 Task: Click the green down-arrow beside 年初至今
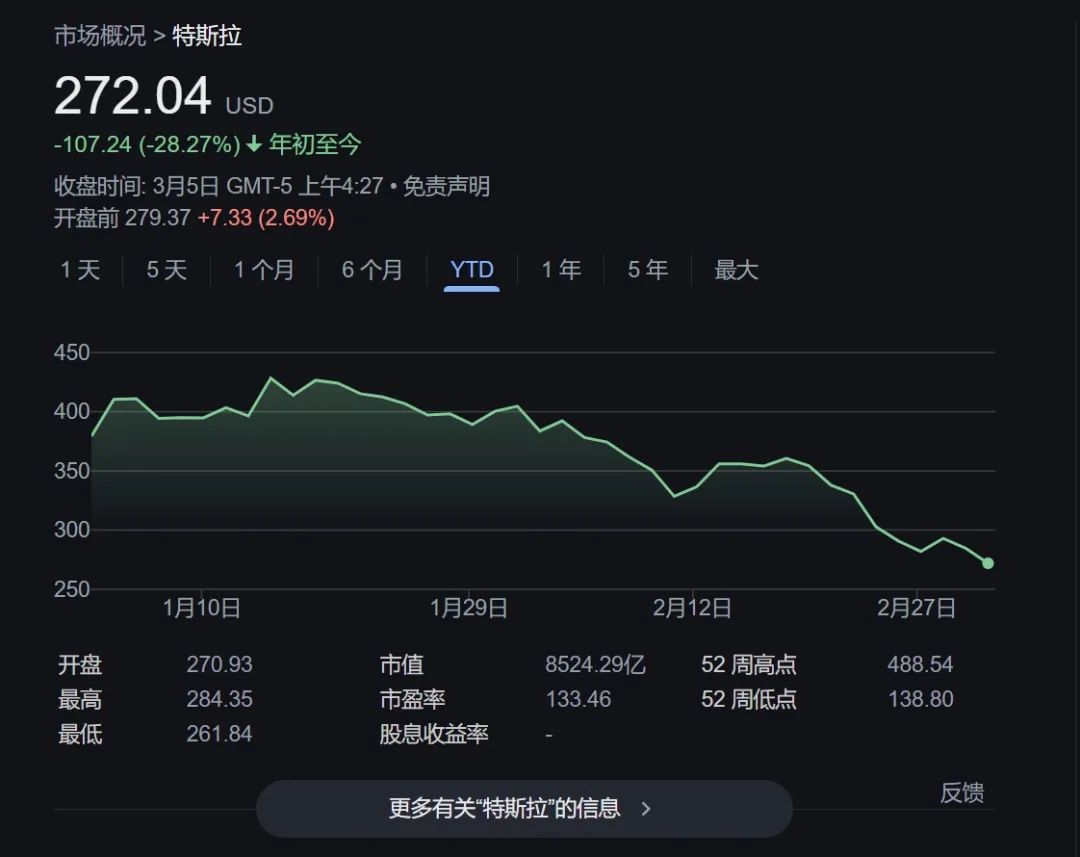[x=254, y=145]
